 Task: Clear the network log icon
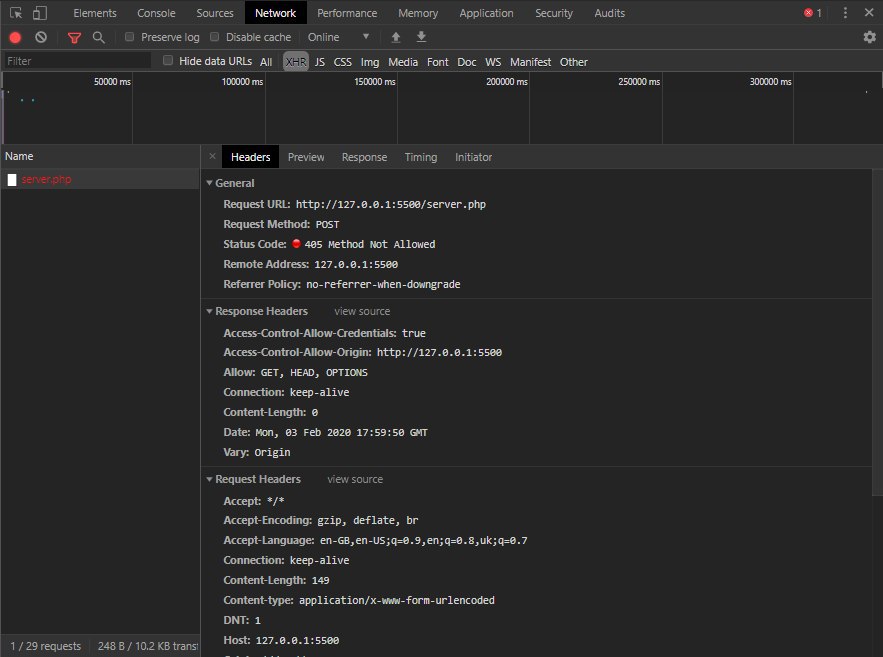[41, 37]
